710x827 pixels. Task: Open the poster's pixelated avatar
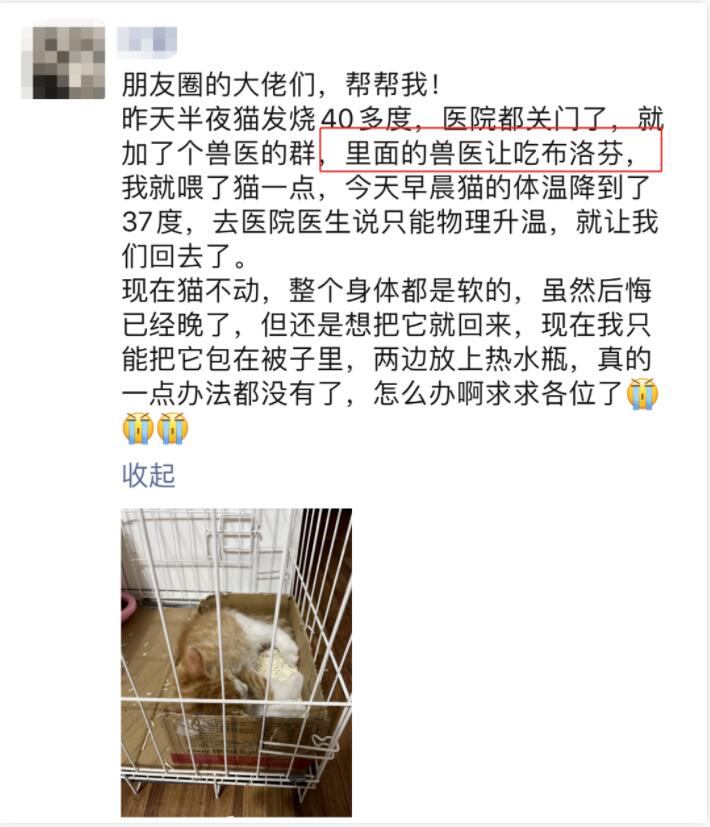coord(63,61)
